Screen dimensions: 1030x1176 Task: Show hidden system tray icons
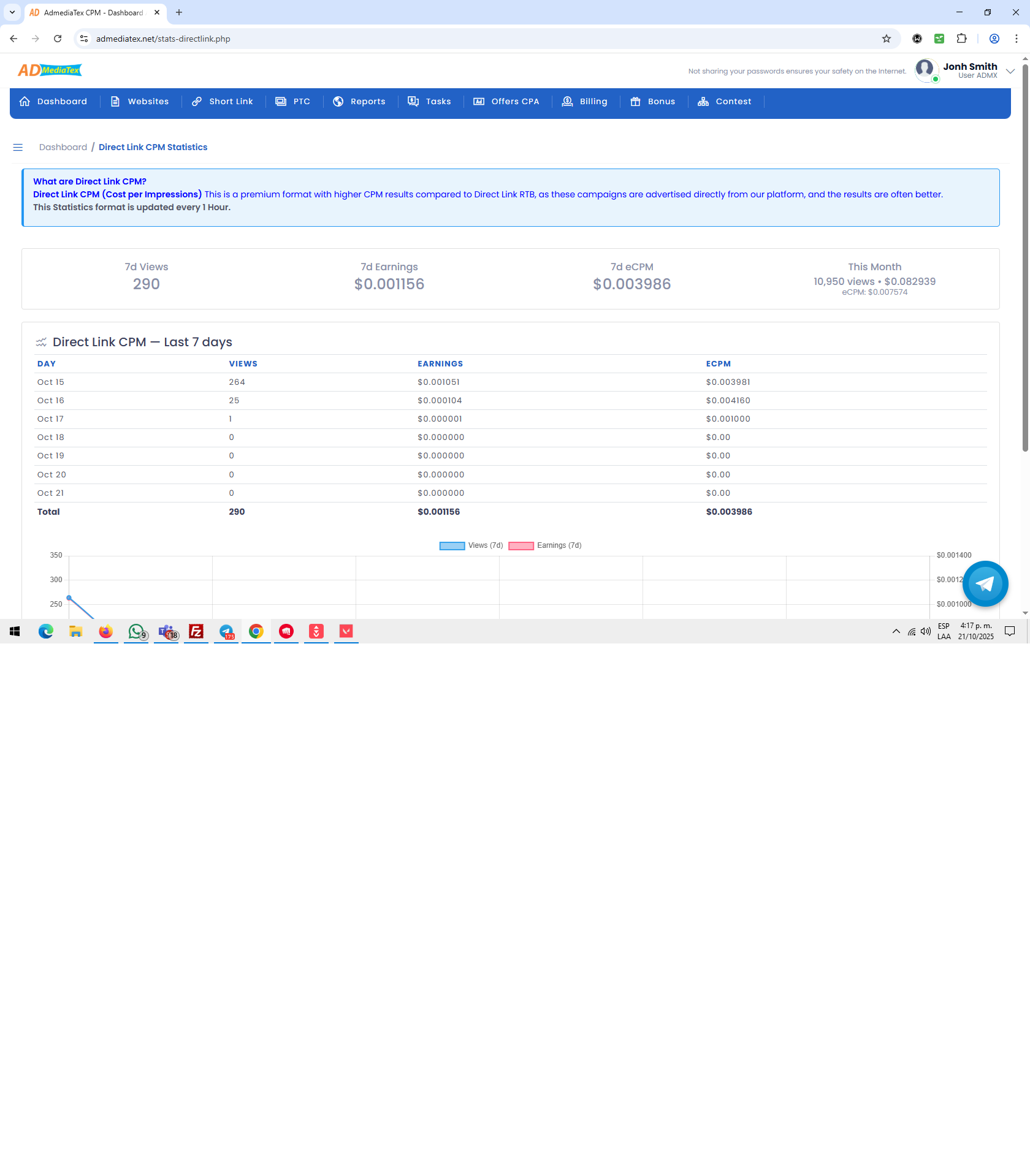(896, 631)
